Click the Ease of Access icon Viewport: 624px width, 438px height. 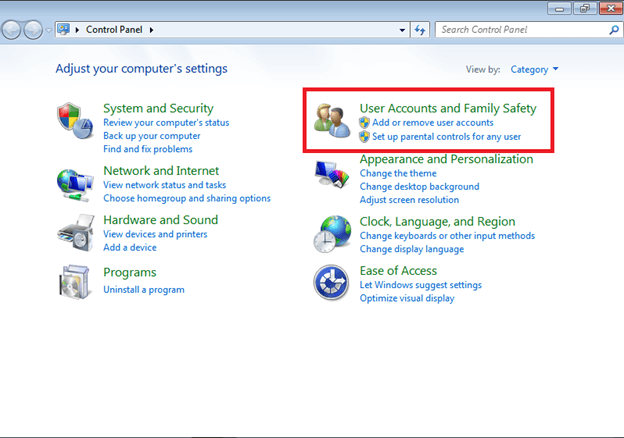pyautogui.click(x=331, y=282)
